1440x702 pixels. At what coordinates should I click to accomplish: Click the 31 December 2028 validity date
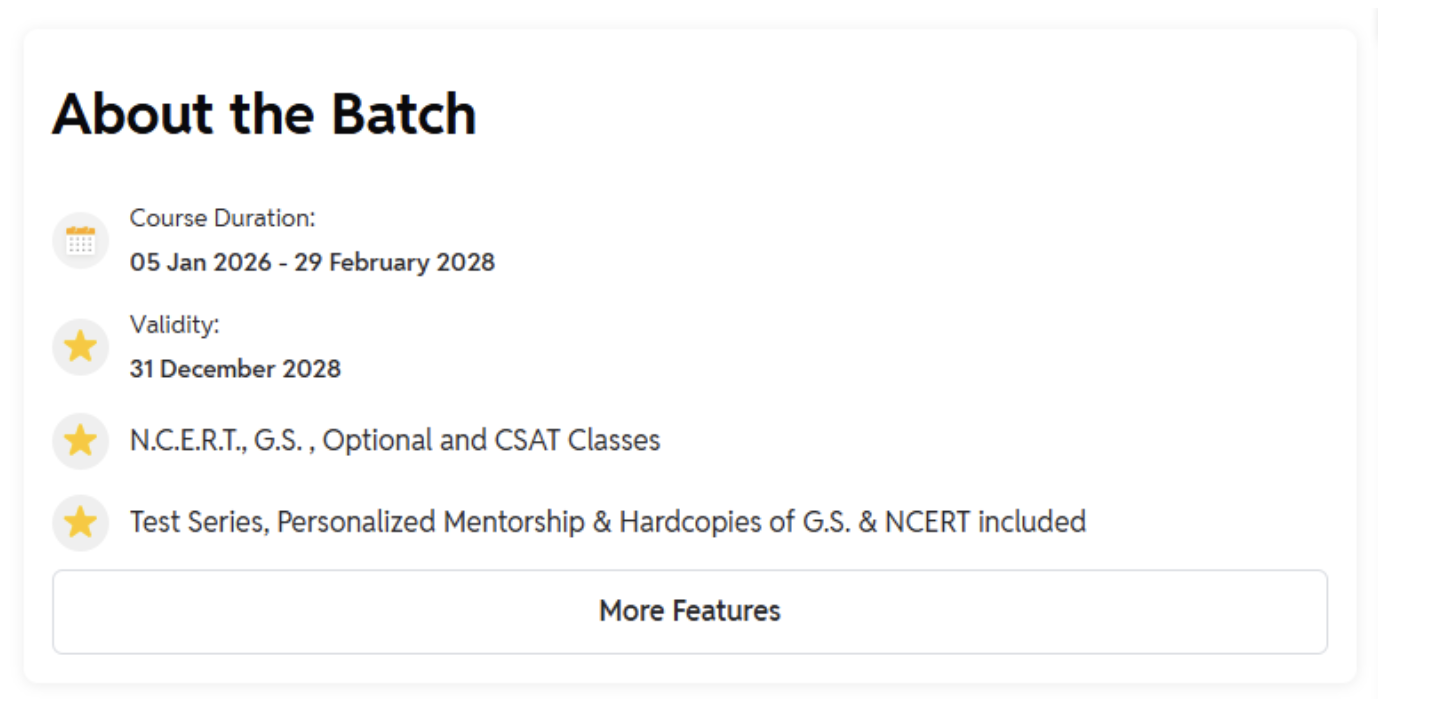(235, 369)
